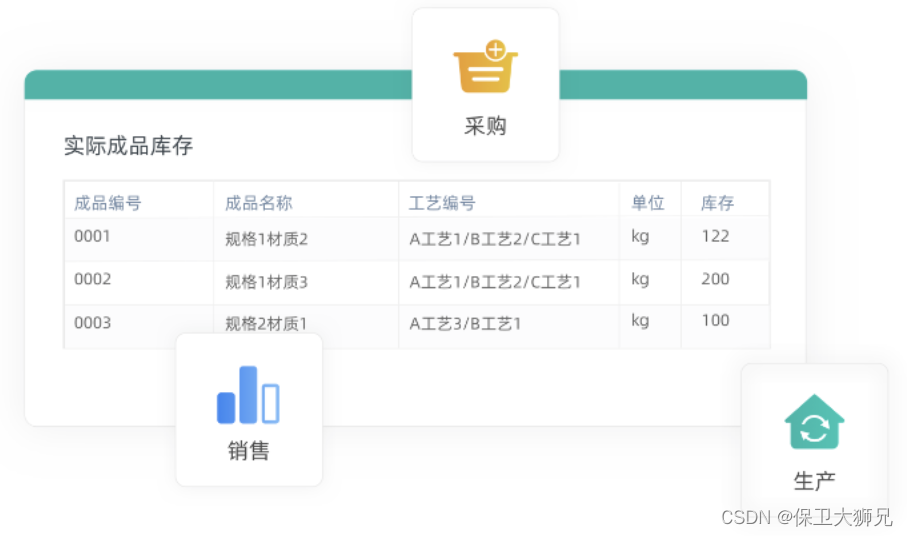The image size is (908, 536).
Task: Click the 生产 house refresh icon
Action: click(814, 422)
